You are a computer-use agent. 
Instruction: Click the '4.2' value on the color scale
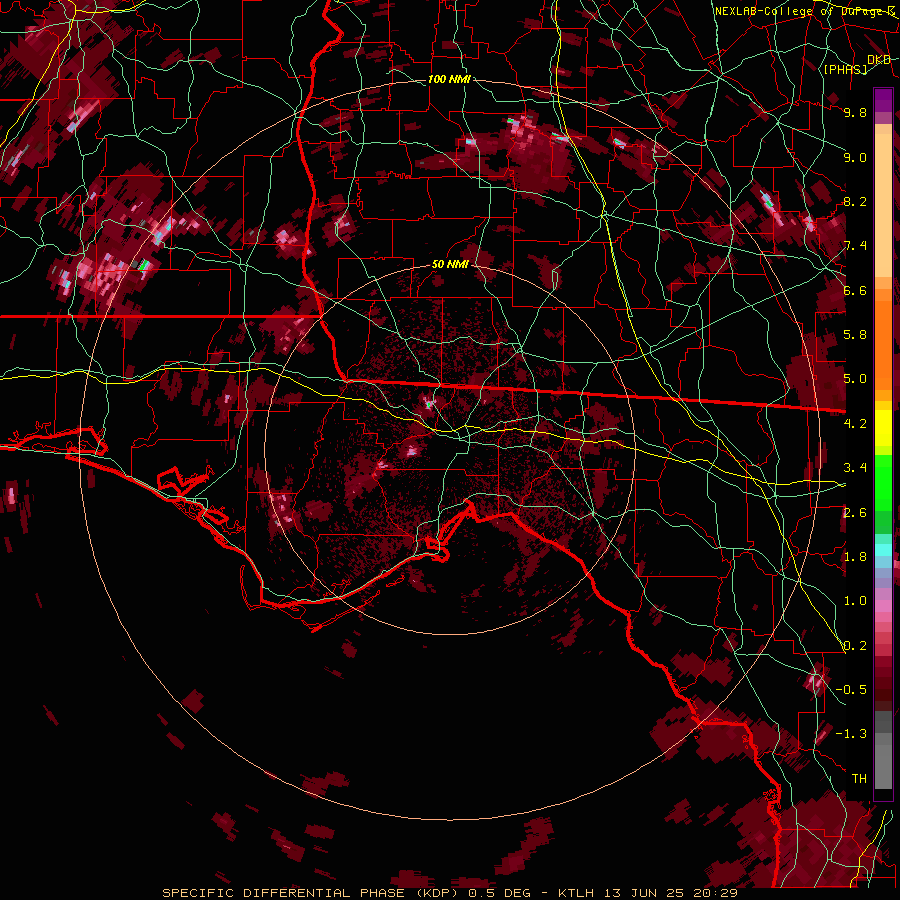[855, 424]
